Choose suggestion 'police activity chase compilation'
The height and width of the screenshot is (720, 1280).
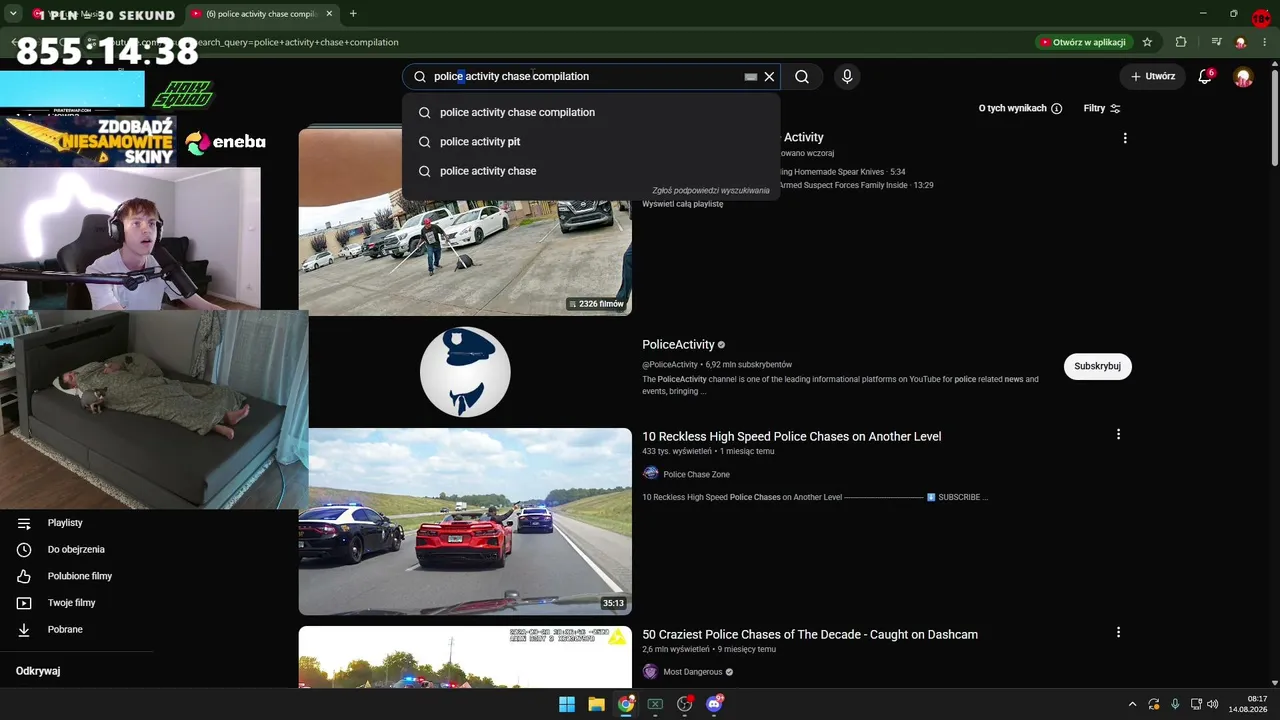[591, 112]
